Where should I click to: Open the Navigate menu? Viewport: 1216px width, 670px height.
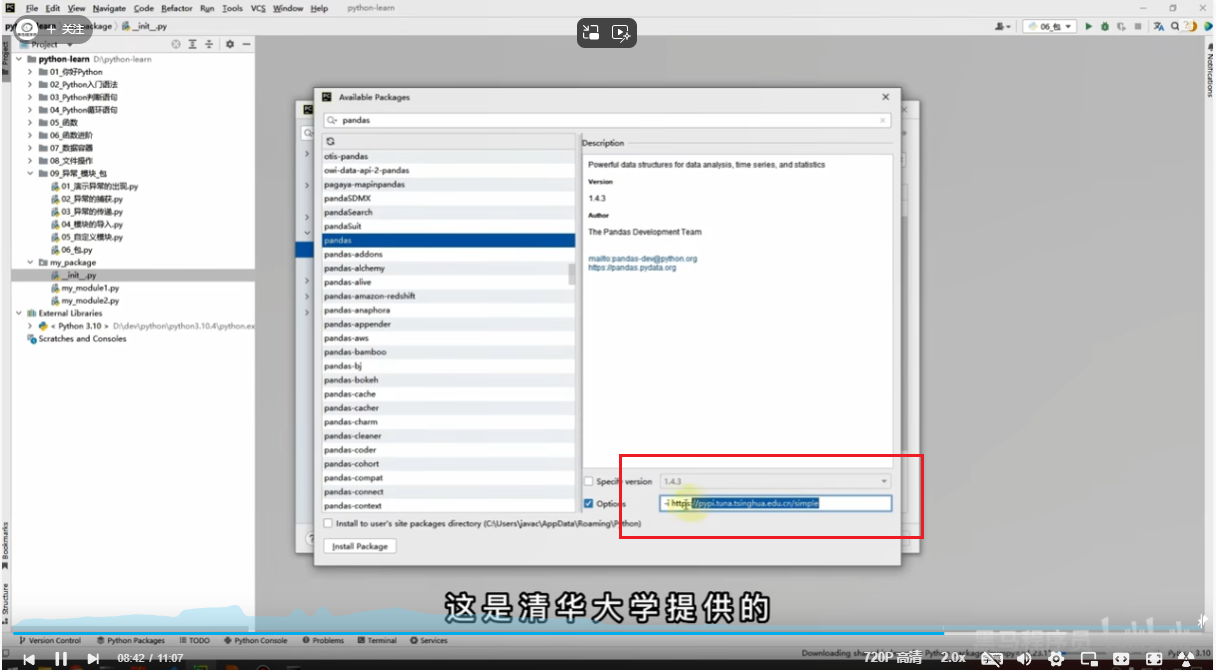[109, 8]
